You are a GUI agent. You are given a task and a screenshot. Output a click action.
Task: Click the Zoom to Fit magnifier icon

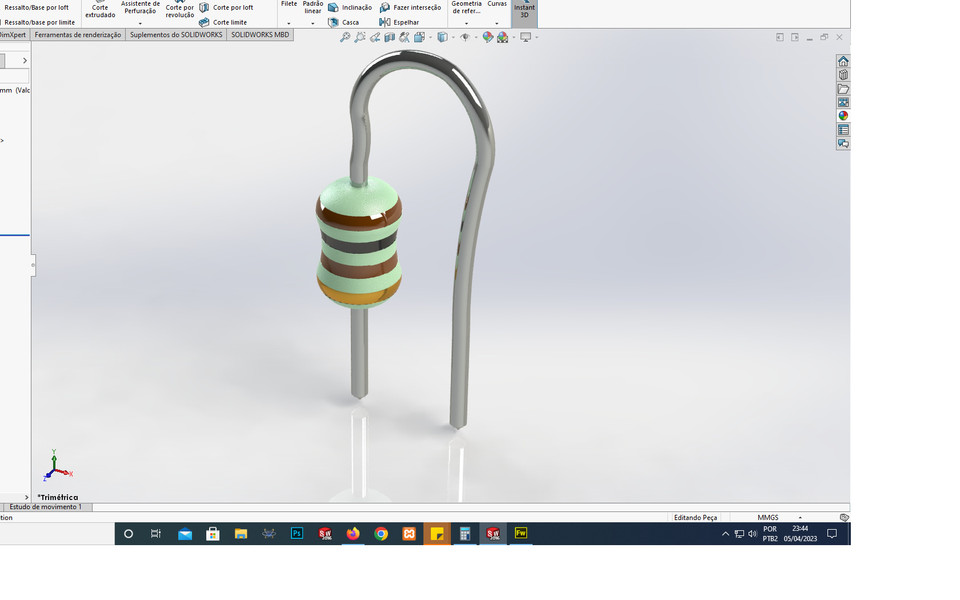coord(344,37)
